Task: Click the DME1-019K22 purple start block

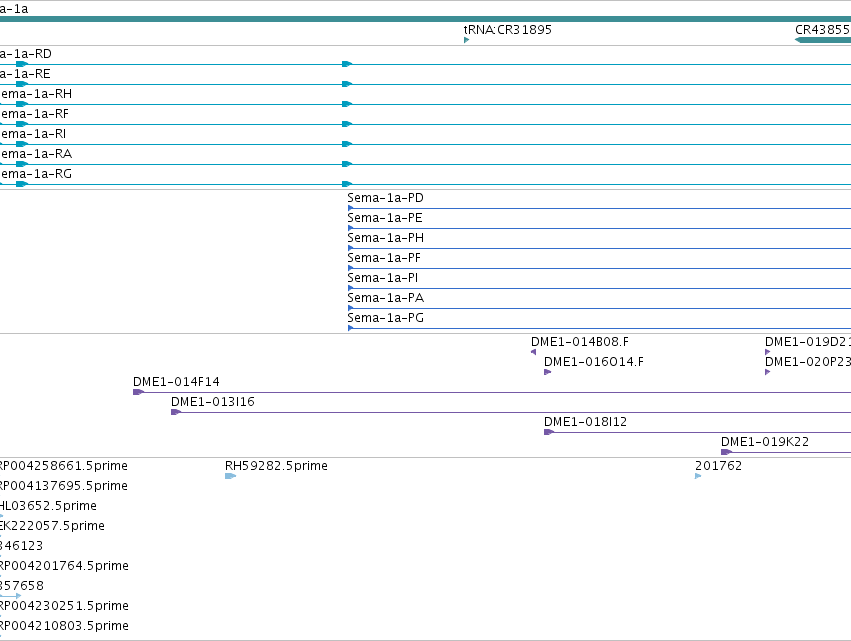Action: pyautogui.click(x=727, y=452)
